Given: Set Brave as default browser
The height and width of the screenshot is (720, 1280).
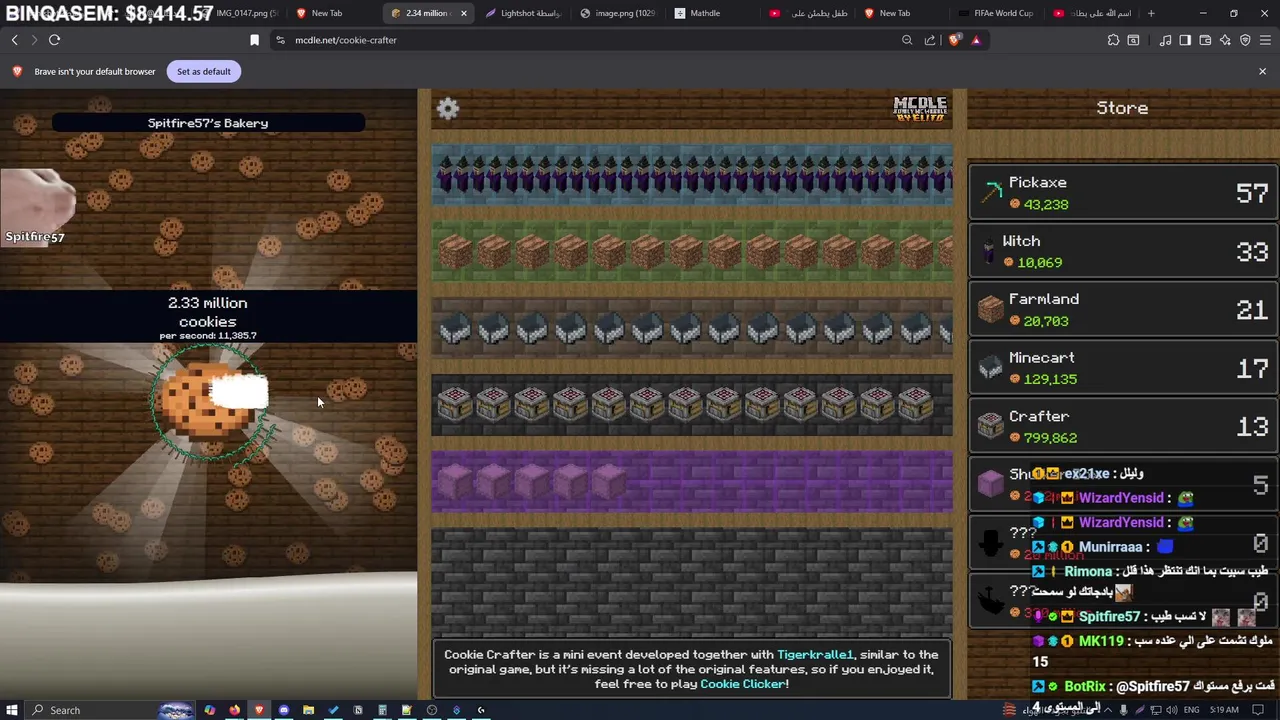Looking at the screenshot, I should pos(203,71).
